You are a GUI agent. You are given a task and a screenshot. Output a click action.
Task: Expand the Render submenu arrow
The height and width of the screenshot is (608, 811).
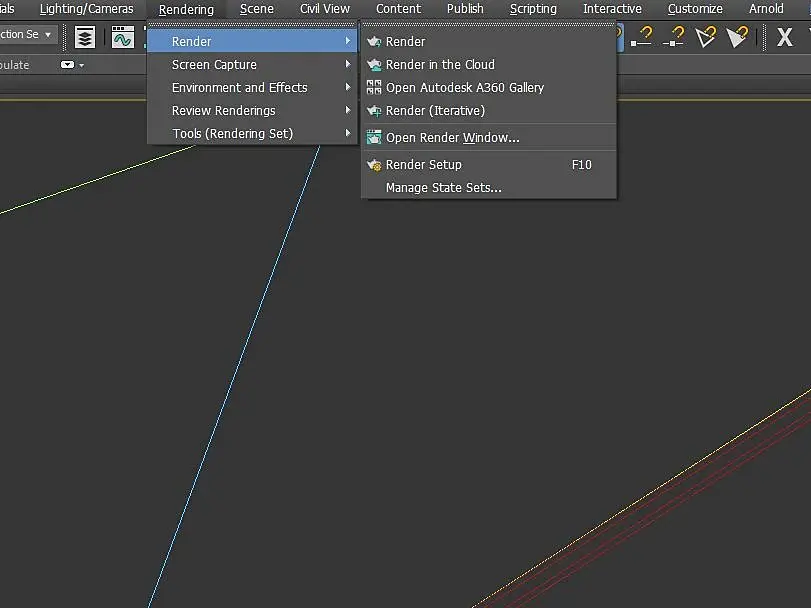(348, 41)
